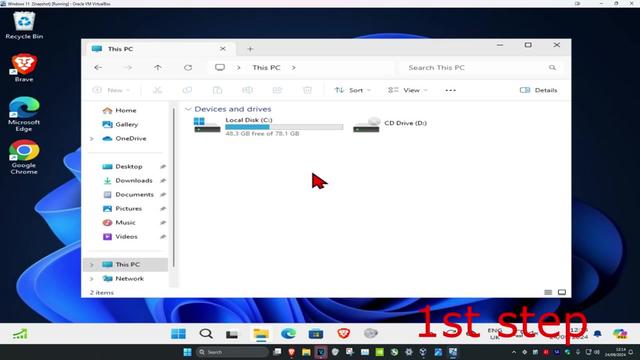
Task: Open OneDrive in the navigation pane
Action: (130, 139)
